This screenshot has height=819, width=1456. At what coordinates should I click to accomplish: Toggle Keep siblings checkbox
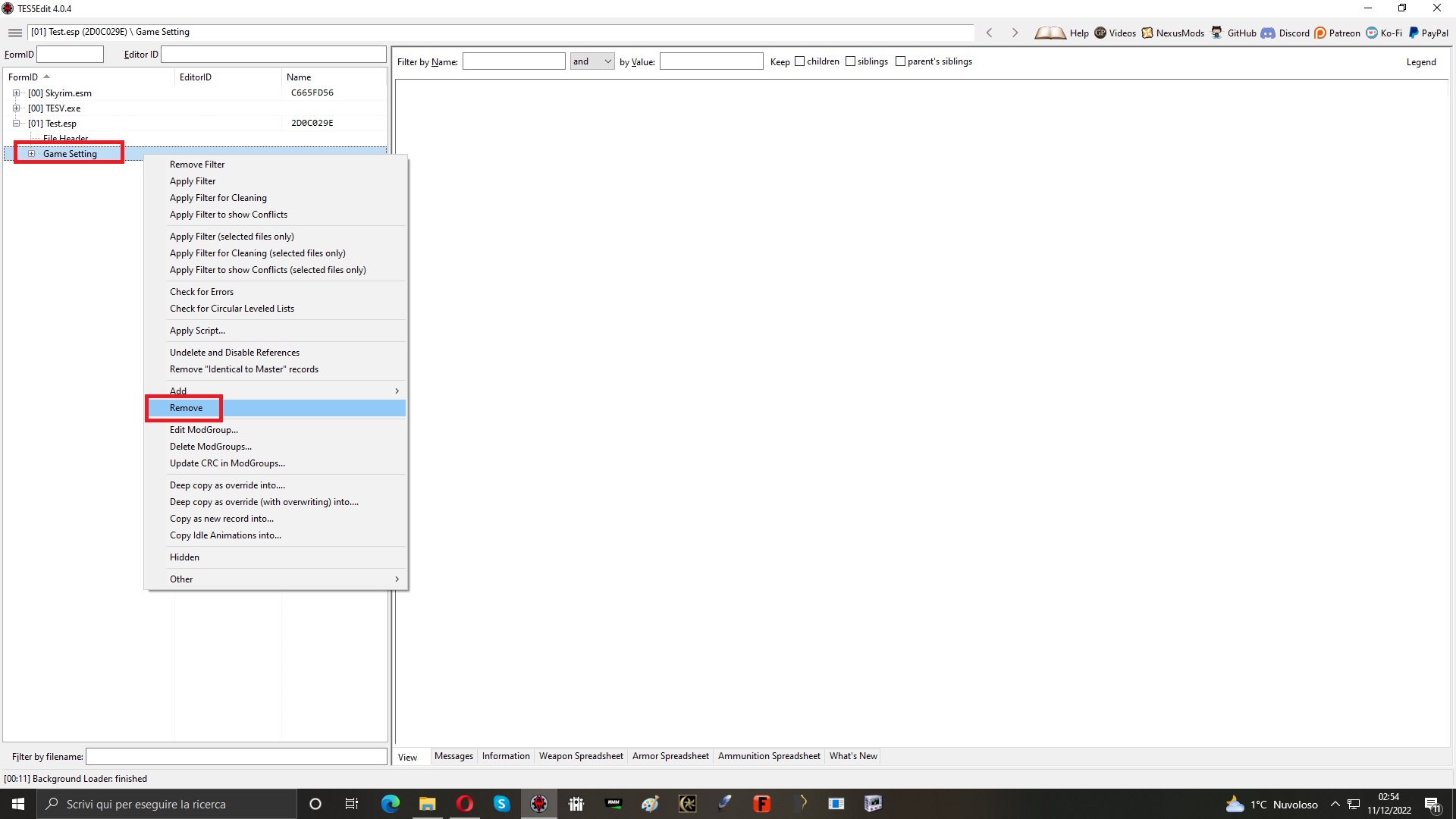click(x=850, y=61)
